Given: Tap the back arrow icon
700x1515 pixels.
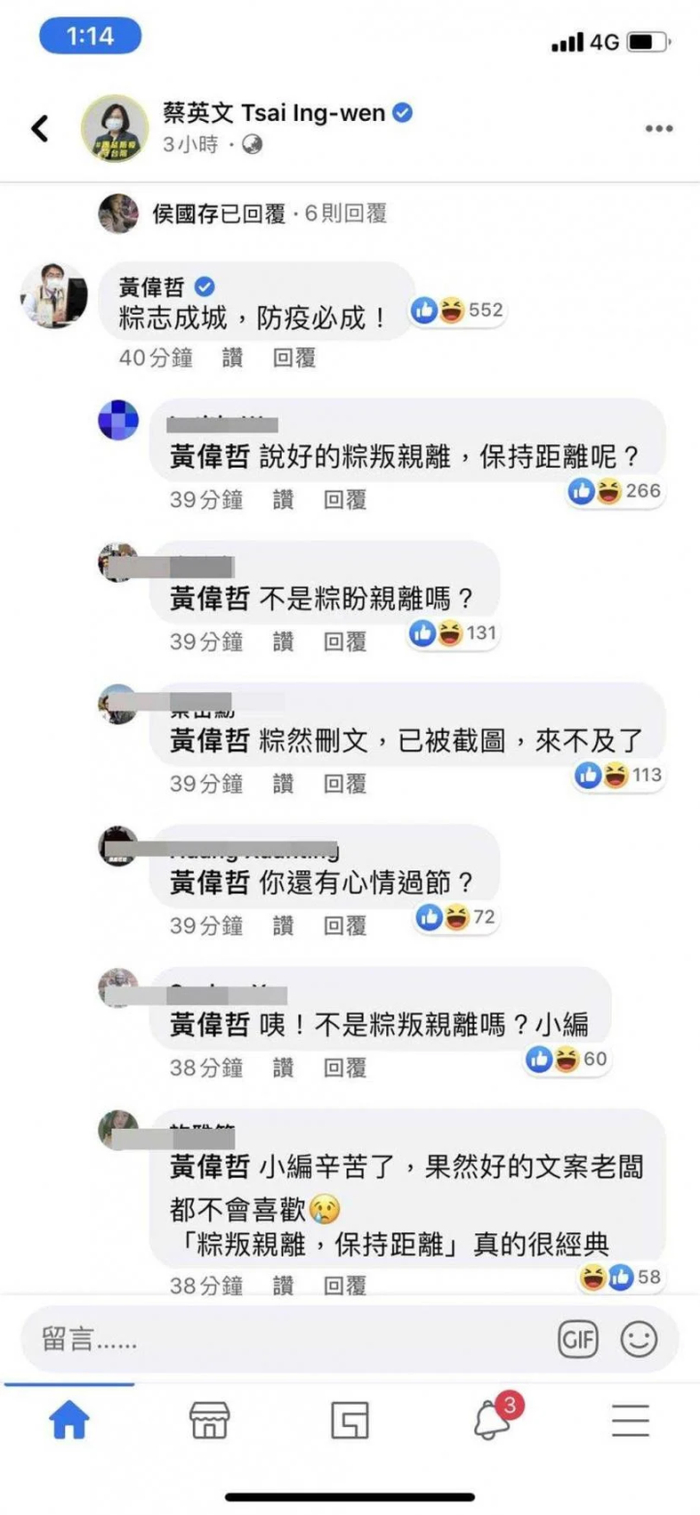Looking at the screenshot, I should click(40, 129).
